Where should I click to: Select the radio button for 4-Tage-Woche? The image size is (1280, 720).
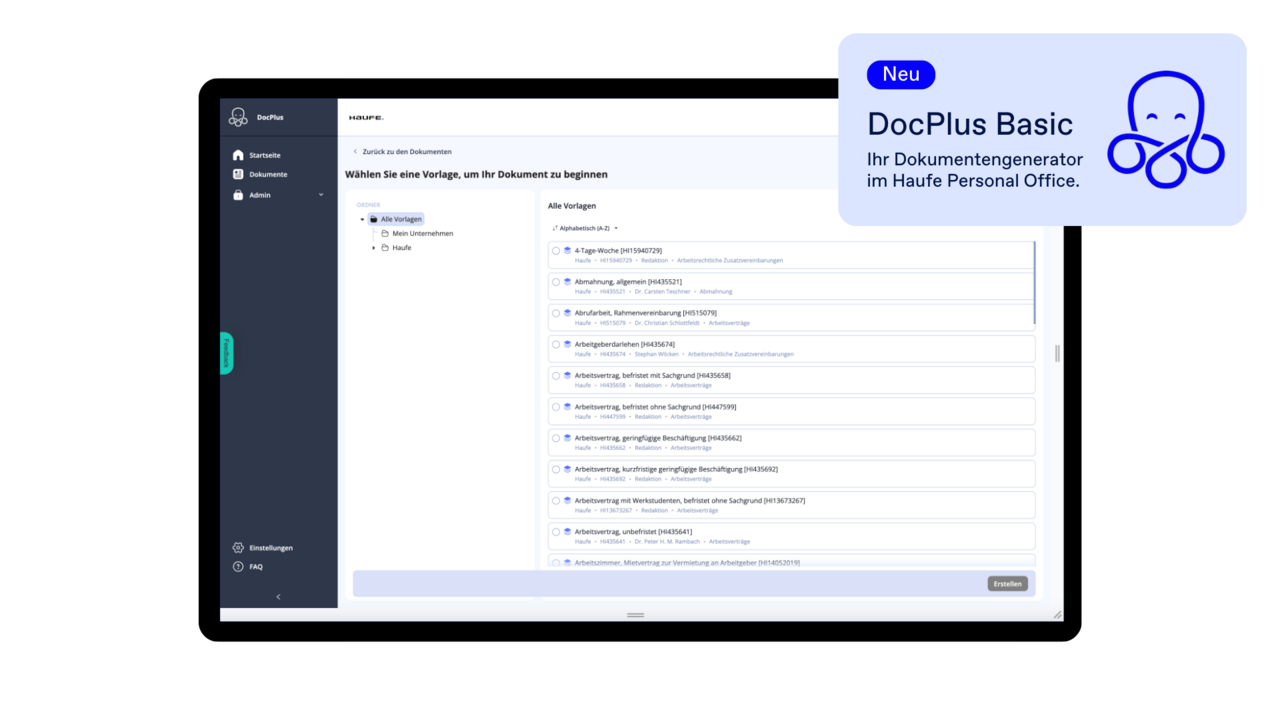click(x=556, y=251)
